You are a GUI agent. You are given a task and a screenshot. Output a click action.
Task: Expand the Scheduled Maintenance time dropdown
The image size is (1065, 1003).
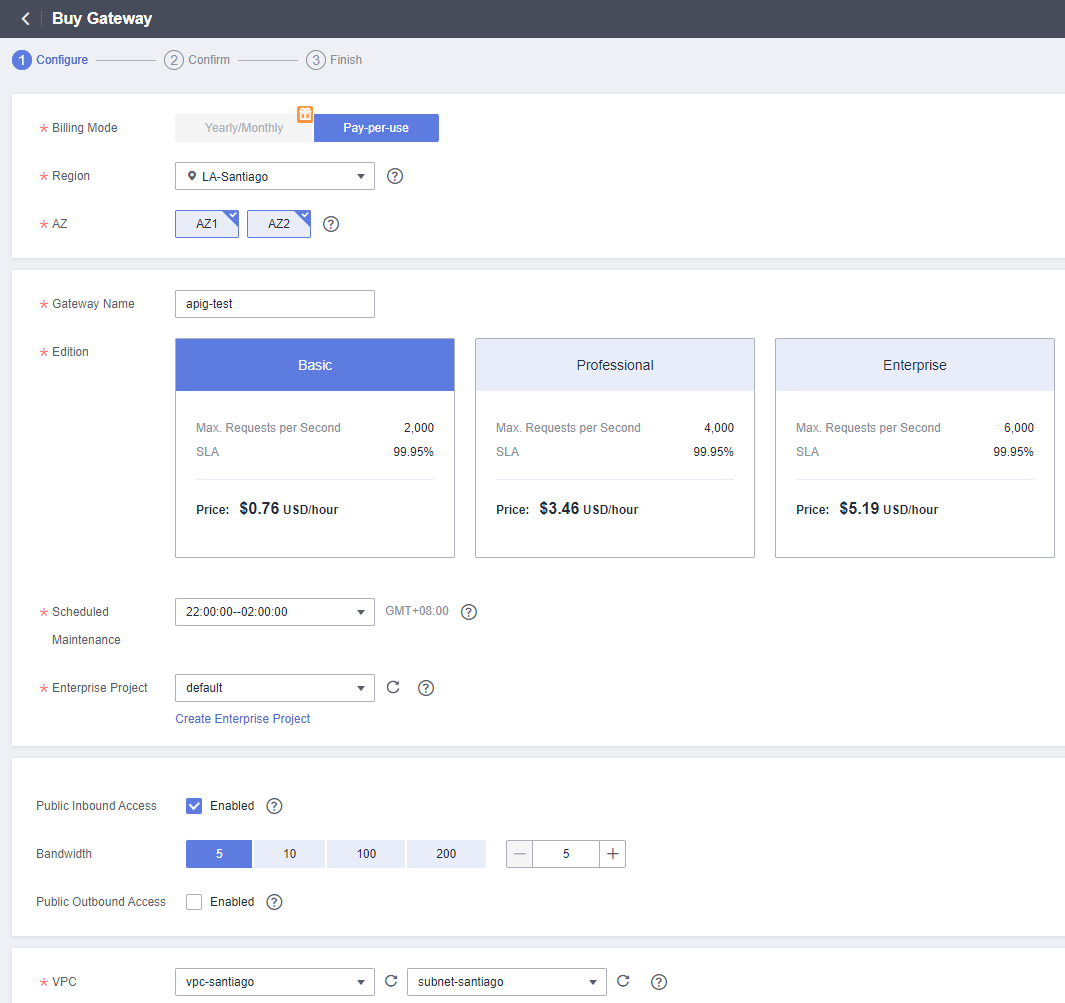(x=274, y=612)
